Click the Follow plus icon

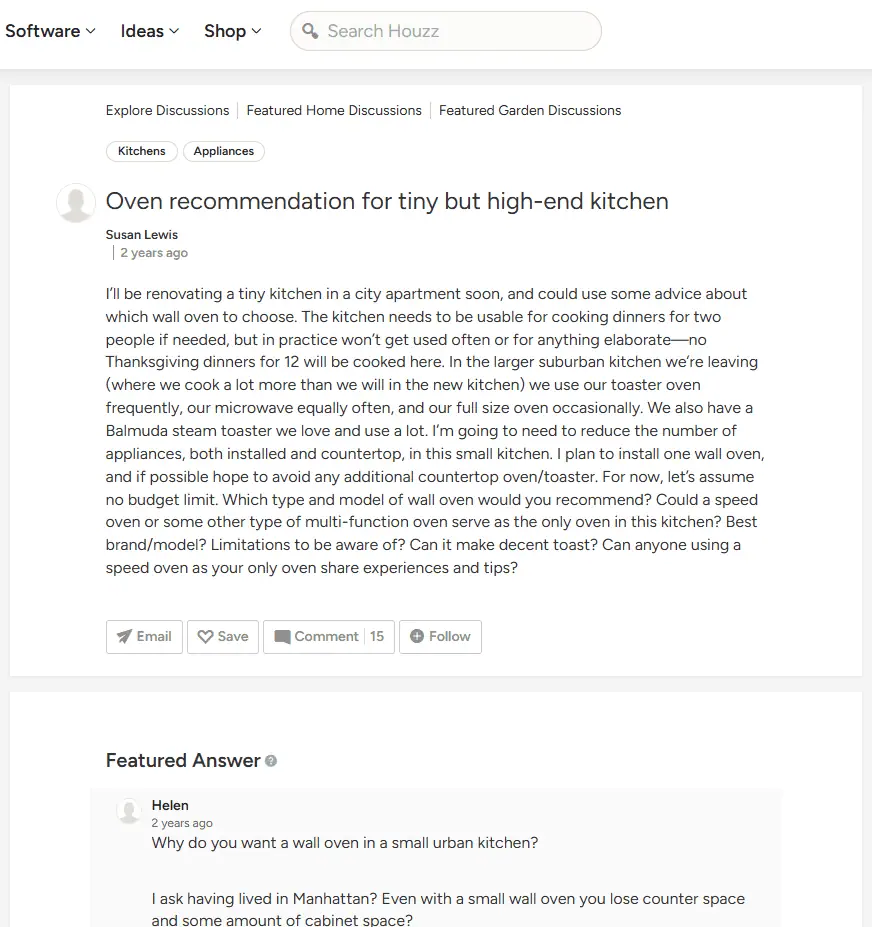tap(417, 637)
